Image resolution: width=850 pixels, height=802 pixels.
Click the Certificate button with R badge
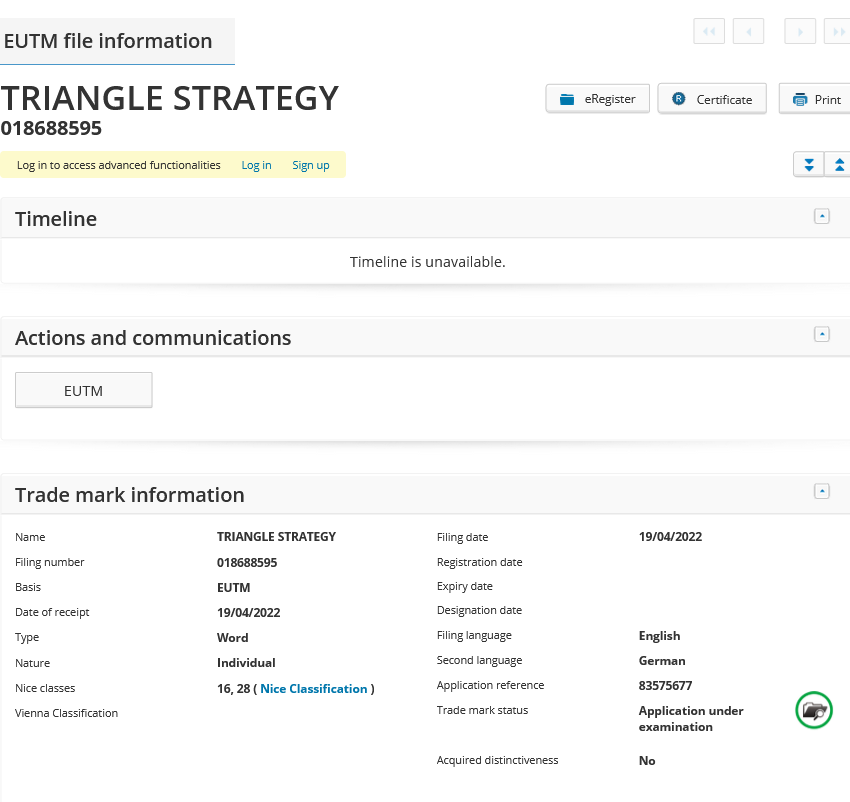pos(712,99)
